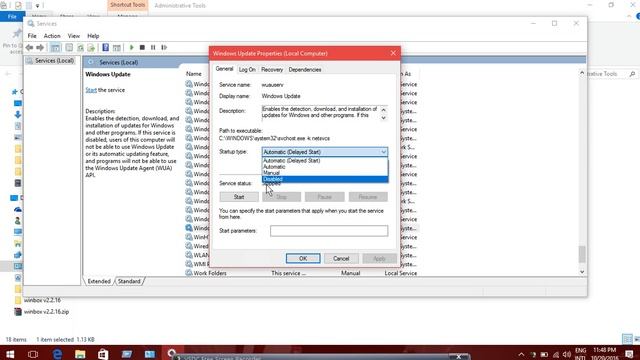
Task: Click Start button in properties dialog
Action: pos(239,197)
